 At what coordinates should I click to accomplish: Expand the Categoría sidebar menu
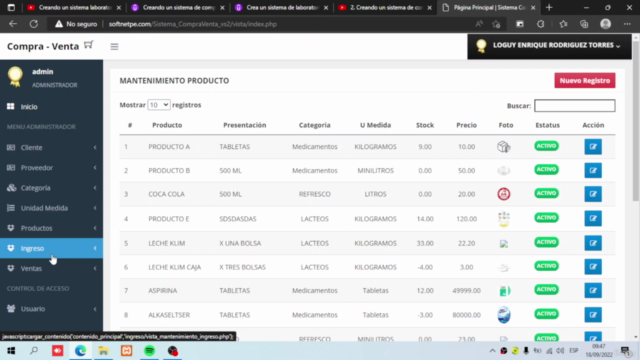pos(51,188)
